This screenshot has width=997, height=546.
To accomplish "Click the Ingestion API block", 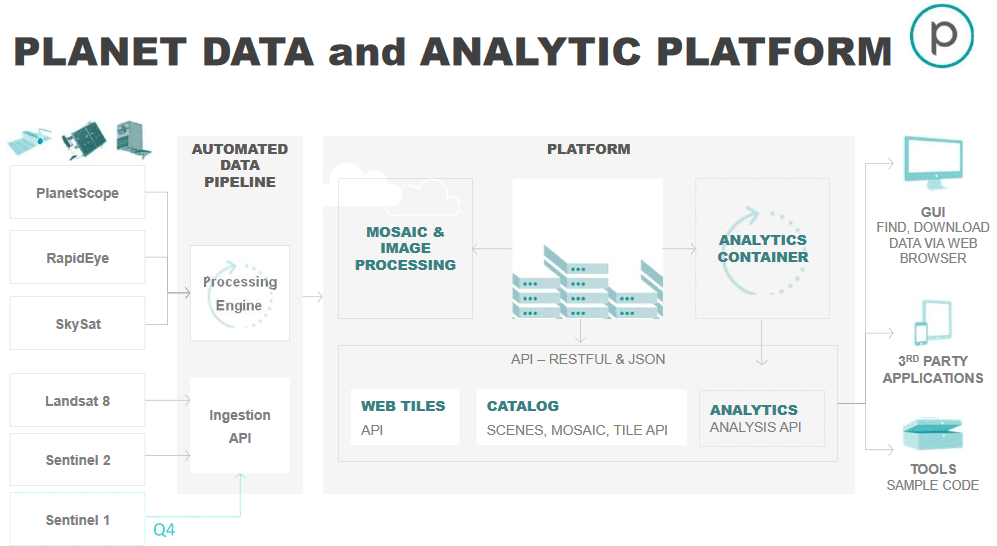I will [240, 426].
